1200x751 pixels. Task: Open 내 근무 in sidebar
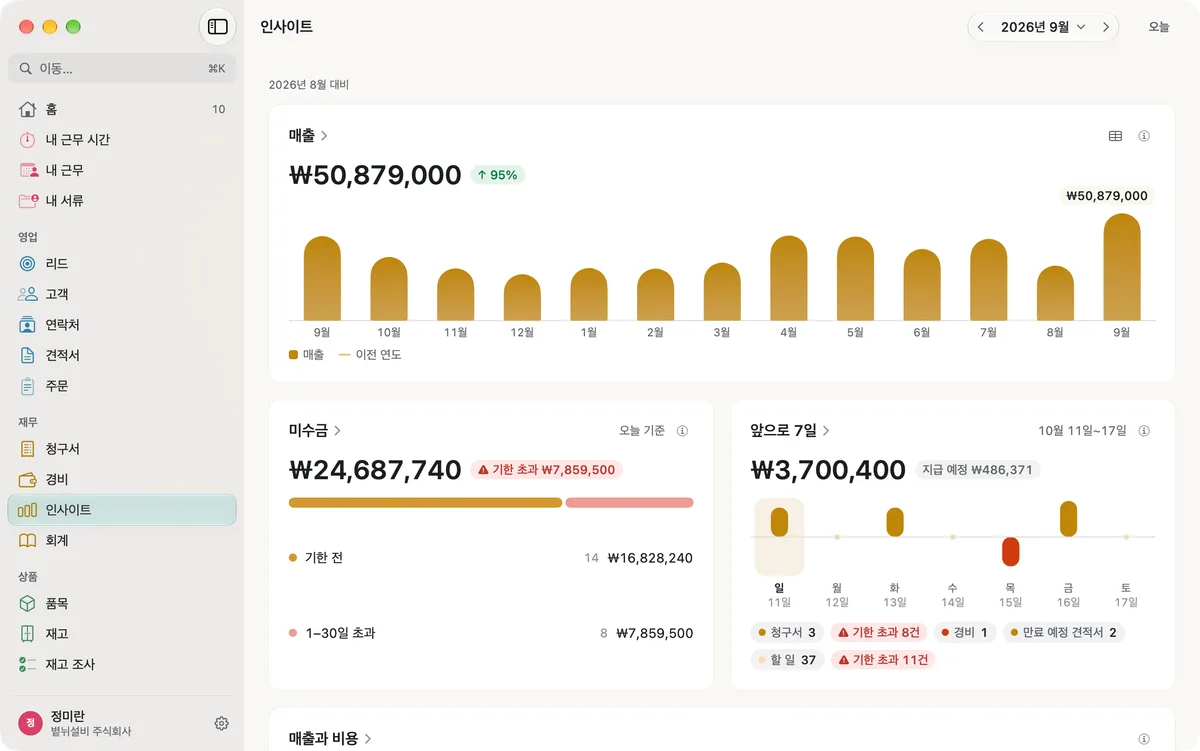(x=122, y=170)
